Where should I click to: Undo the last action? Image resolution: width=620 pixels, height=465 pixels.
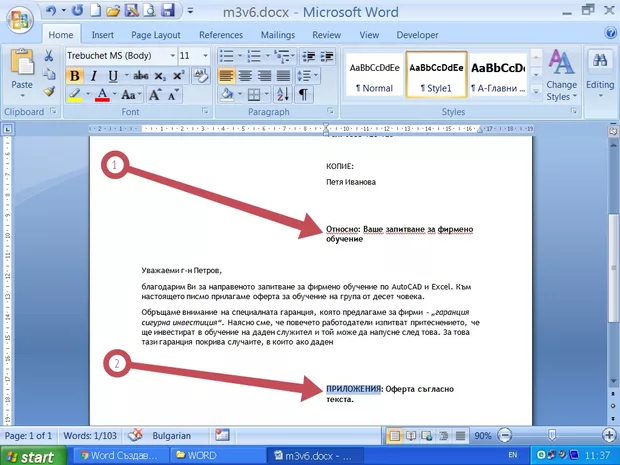pos(51,11)
